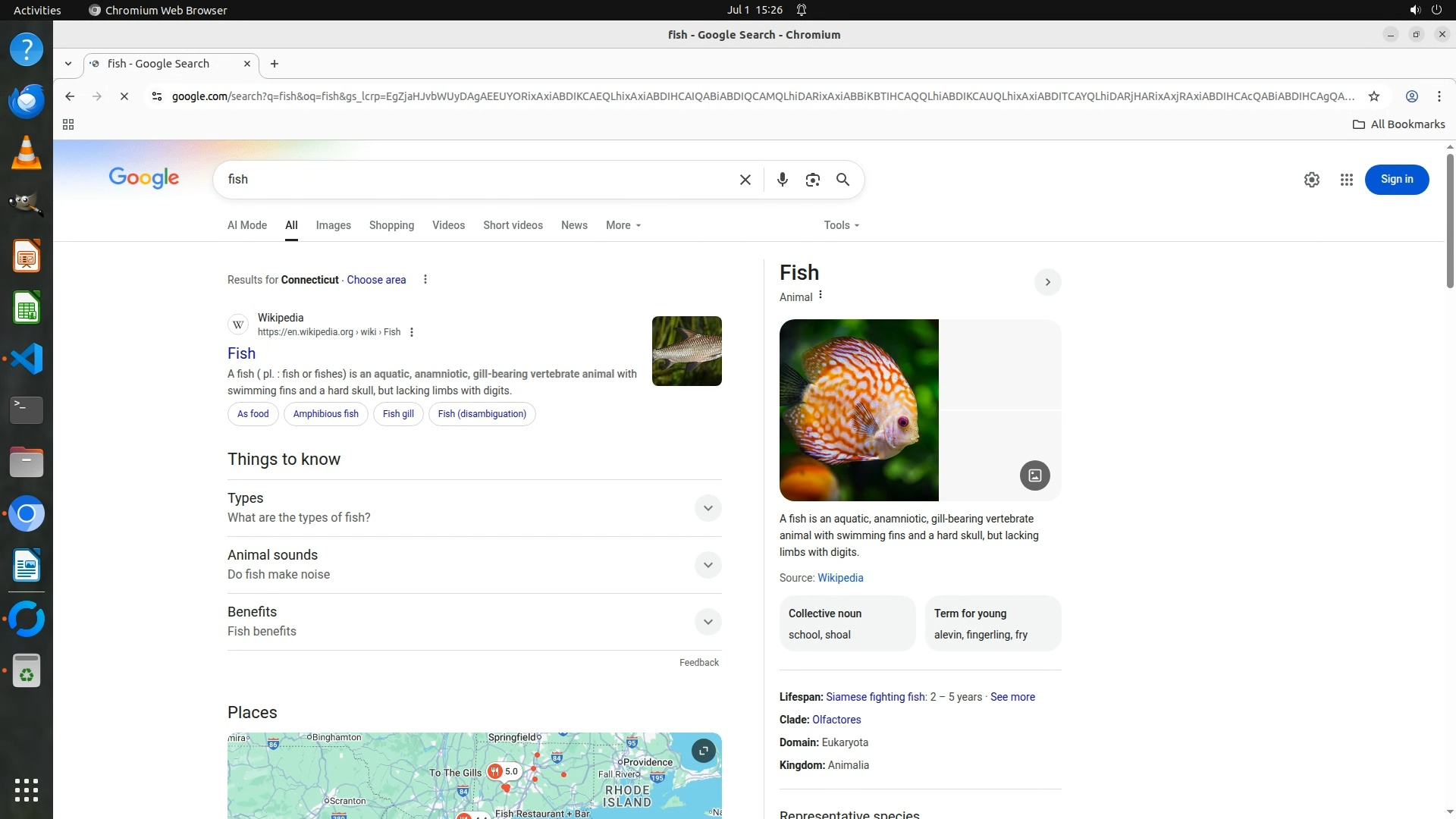Screen dimensions: 1456x819
Task: Expand the Types question
Action: [x=708, y=508]
